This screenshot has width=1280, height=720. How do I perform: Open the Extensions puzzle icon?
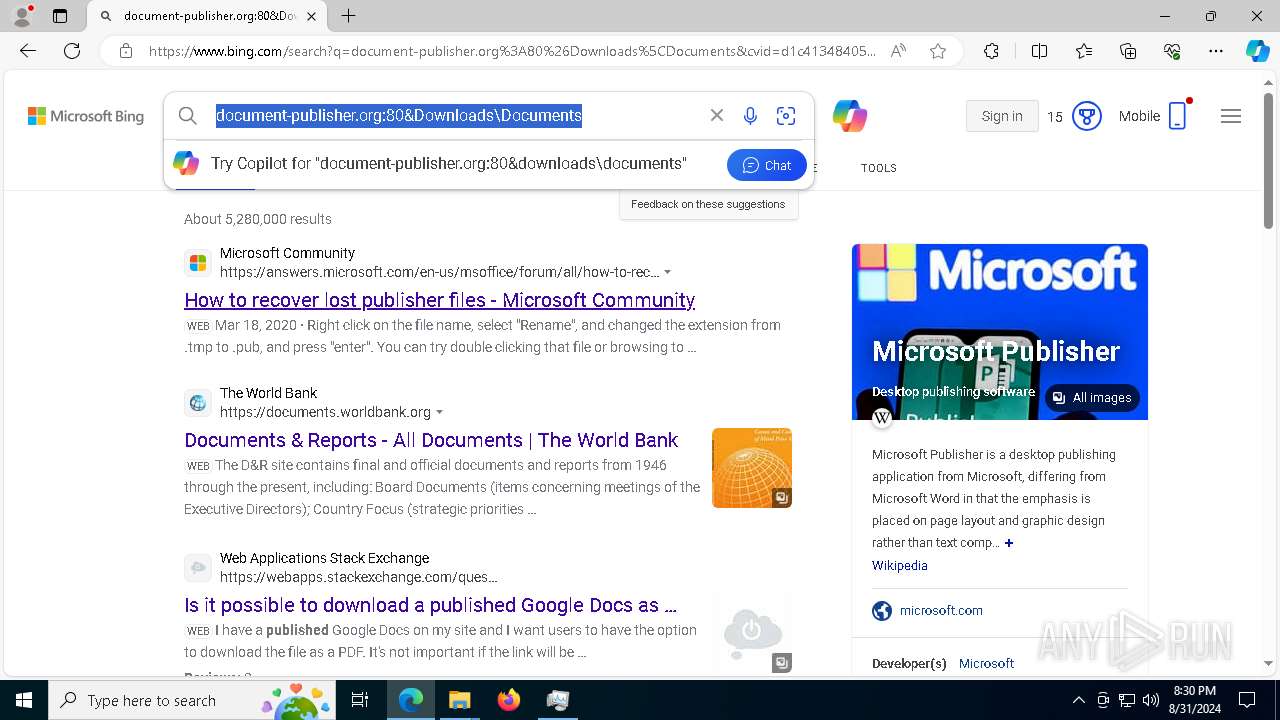(991, 51)
